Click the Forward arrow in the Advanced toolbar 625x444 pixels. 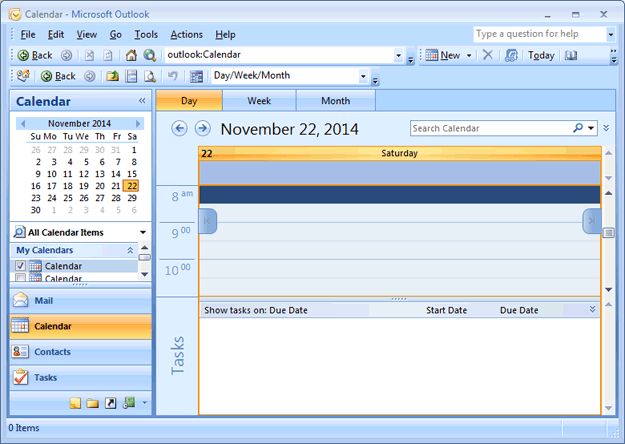pos(90,76)
